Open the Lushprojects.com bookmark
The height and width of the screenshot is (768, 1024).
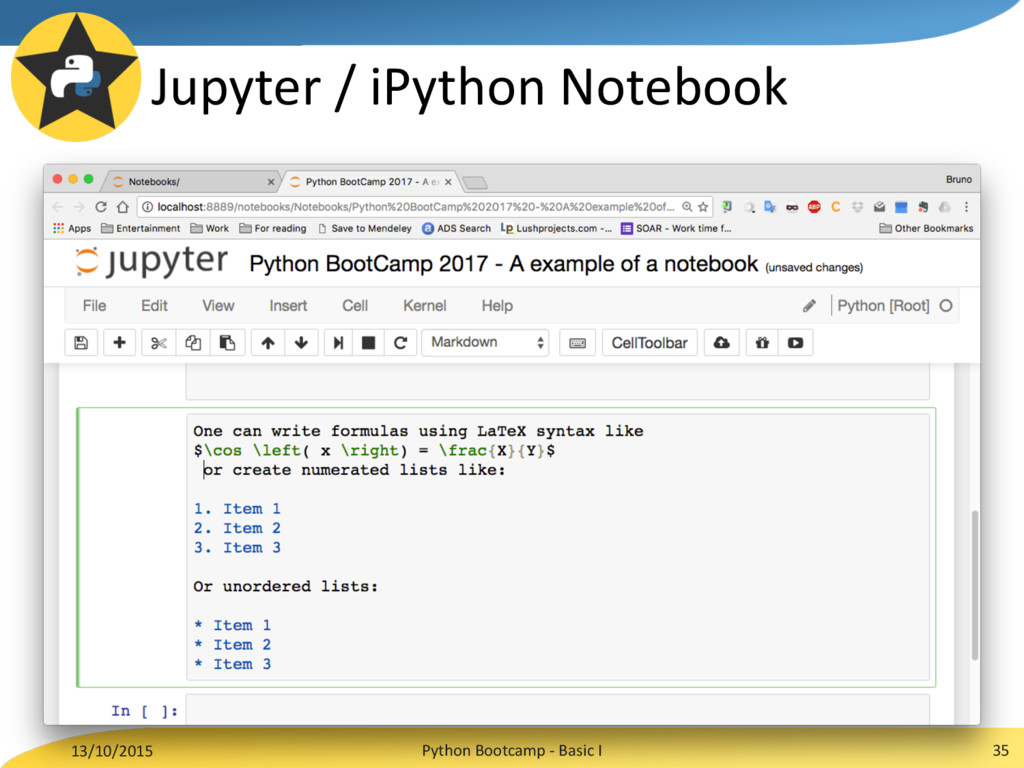coord(556,229)
